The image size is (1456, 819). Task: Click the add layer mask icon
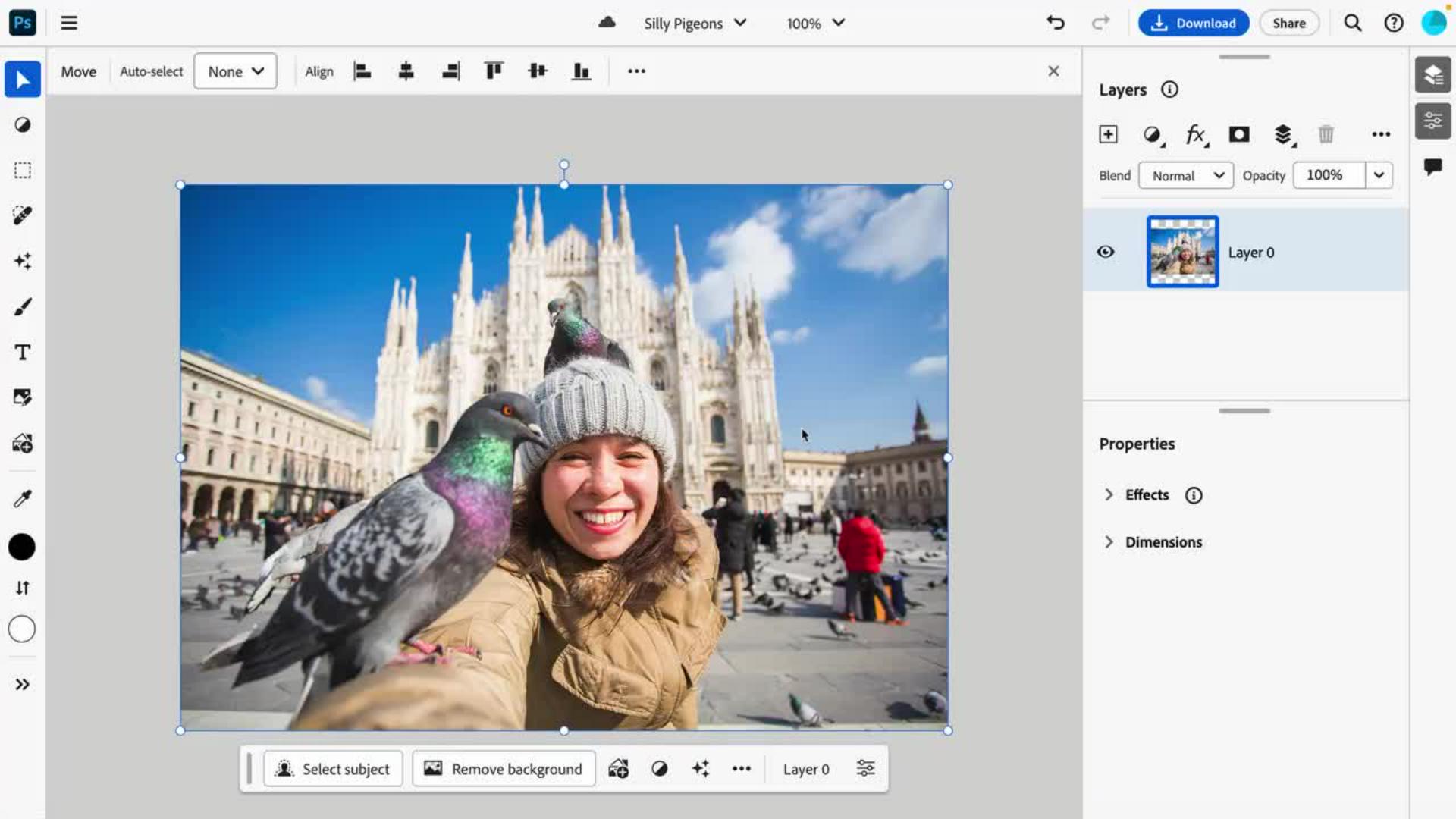tap(1239, 134)
